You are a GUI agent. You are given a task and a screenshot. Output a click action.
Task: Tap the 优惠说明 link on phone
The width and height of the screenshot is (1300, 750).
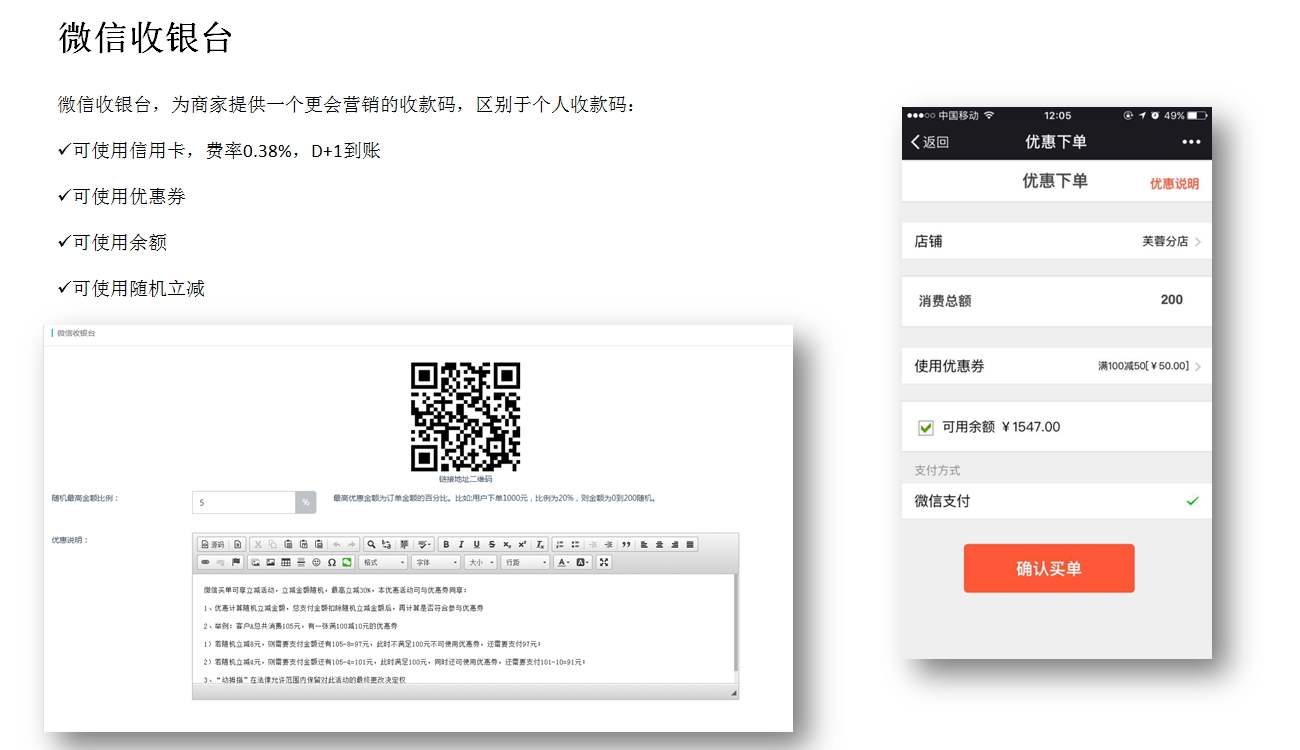coord(1174,184)
